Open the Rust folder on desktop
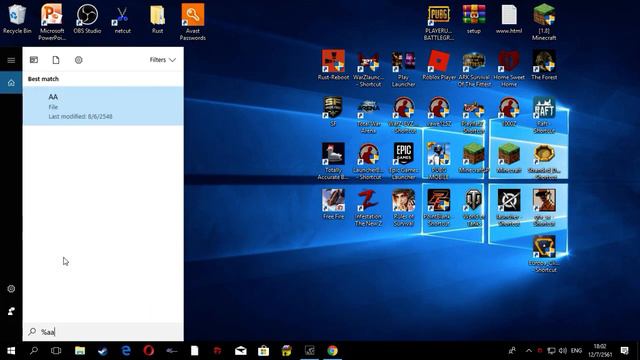 click(157, 19)
